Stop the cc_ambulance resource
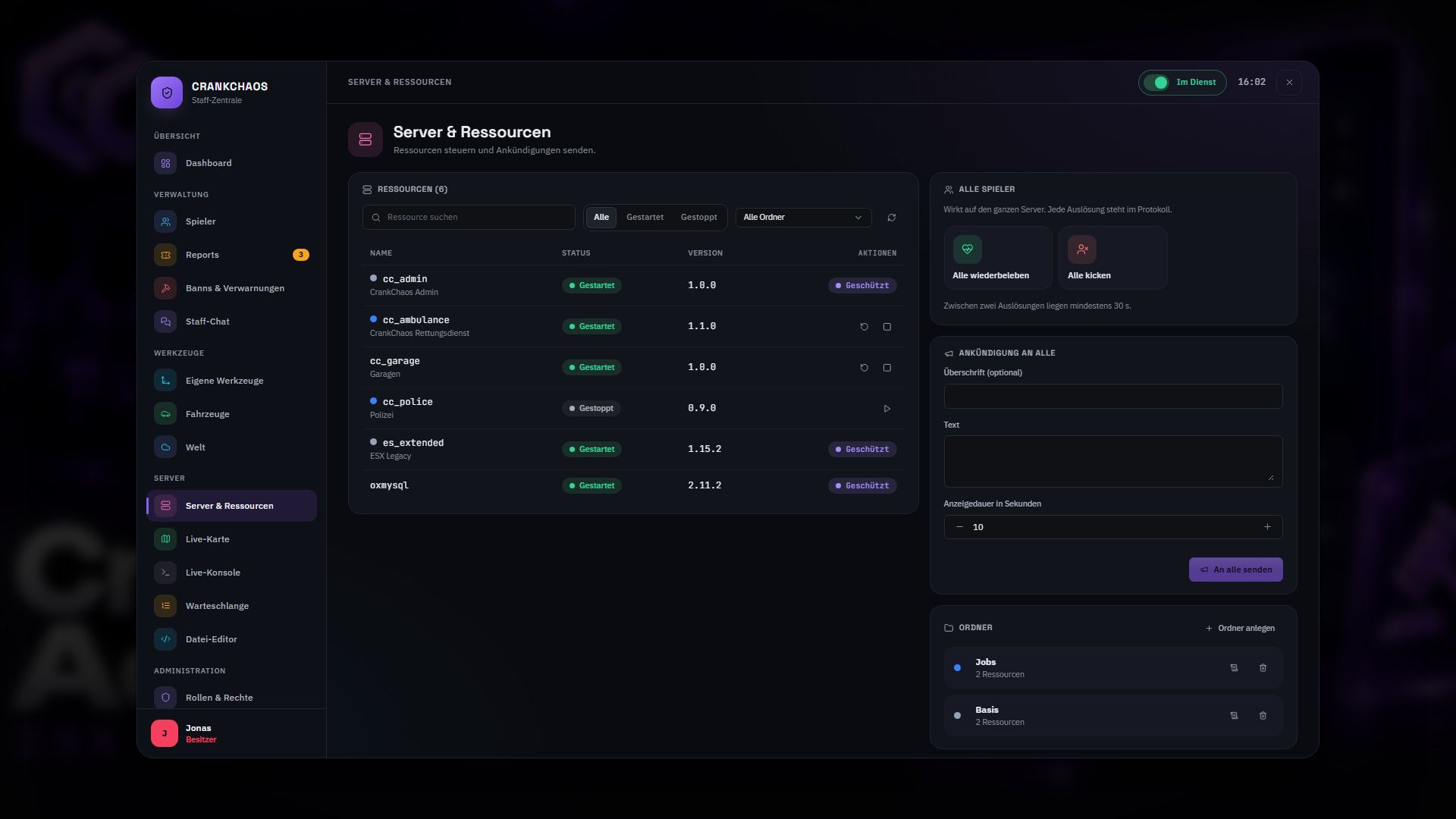This screenshot has width=1456, height=819. coord(886,327)
